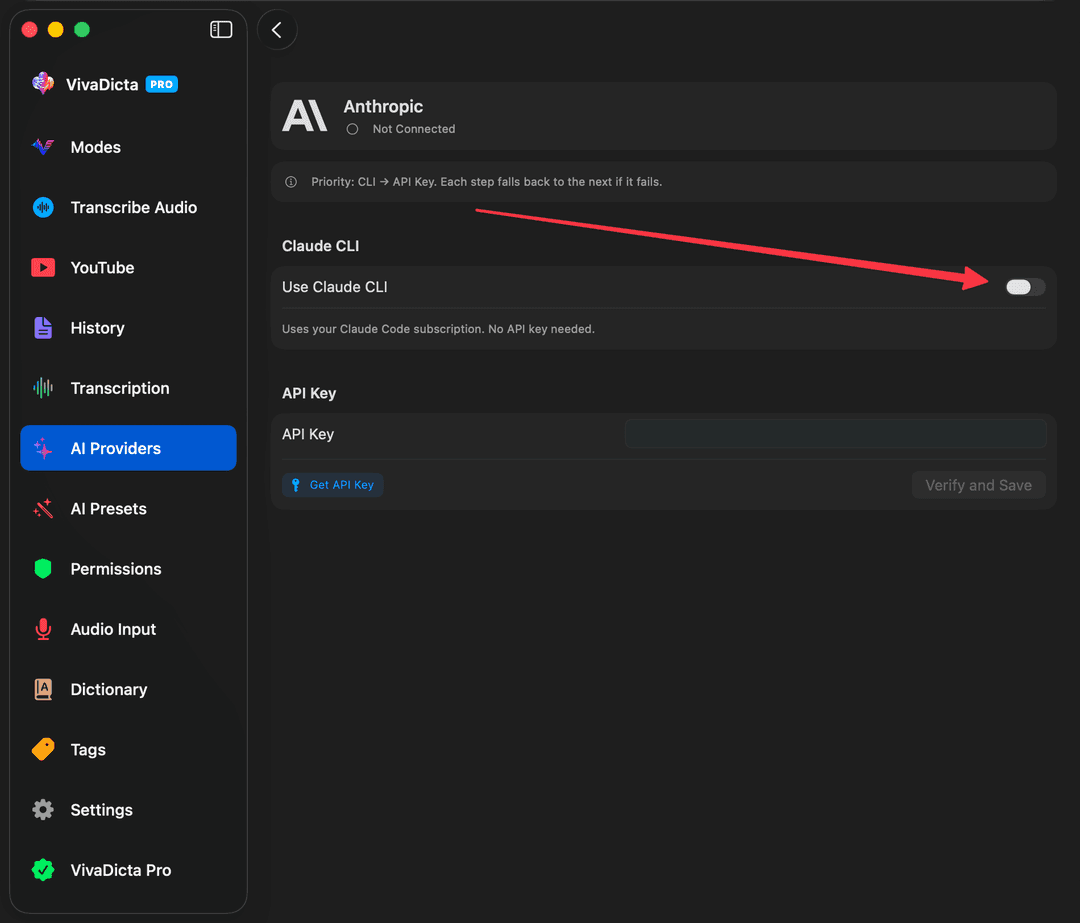The height and width of the screenshot is (923, 1080).
Task: Click the Dictionary book icon
Action: point(43,689)
